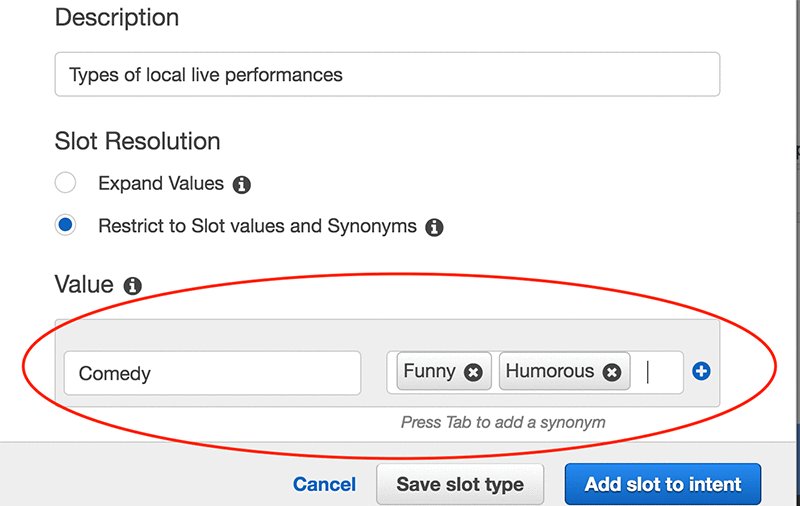Click Add slot to intent button
Viewport: 800px width, 506px height.
[x=662, y=484]
